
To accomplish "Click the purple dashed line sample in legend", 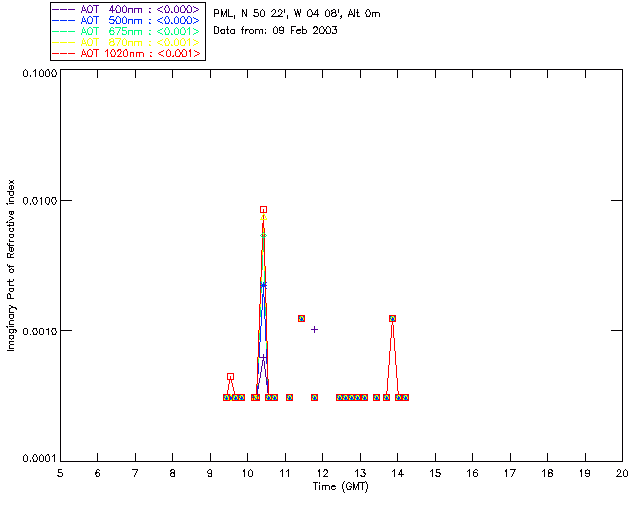I will coord(64,9).
